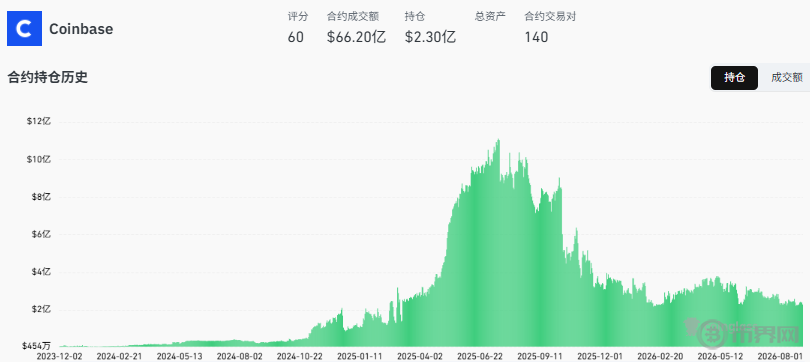This screenshot has height=362, width=810.
Task: Click the 合约成交额 label
Action: 353,16
